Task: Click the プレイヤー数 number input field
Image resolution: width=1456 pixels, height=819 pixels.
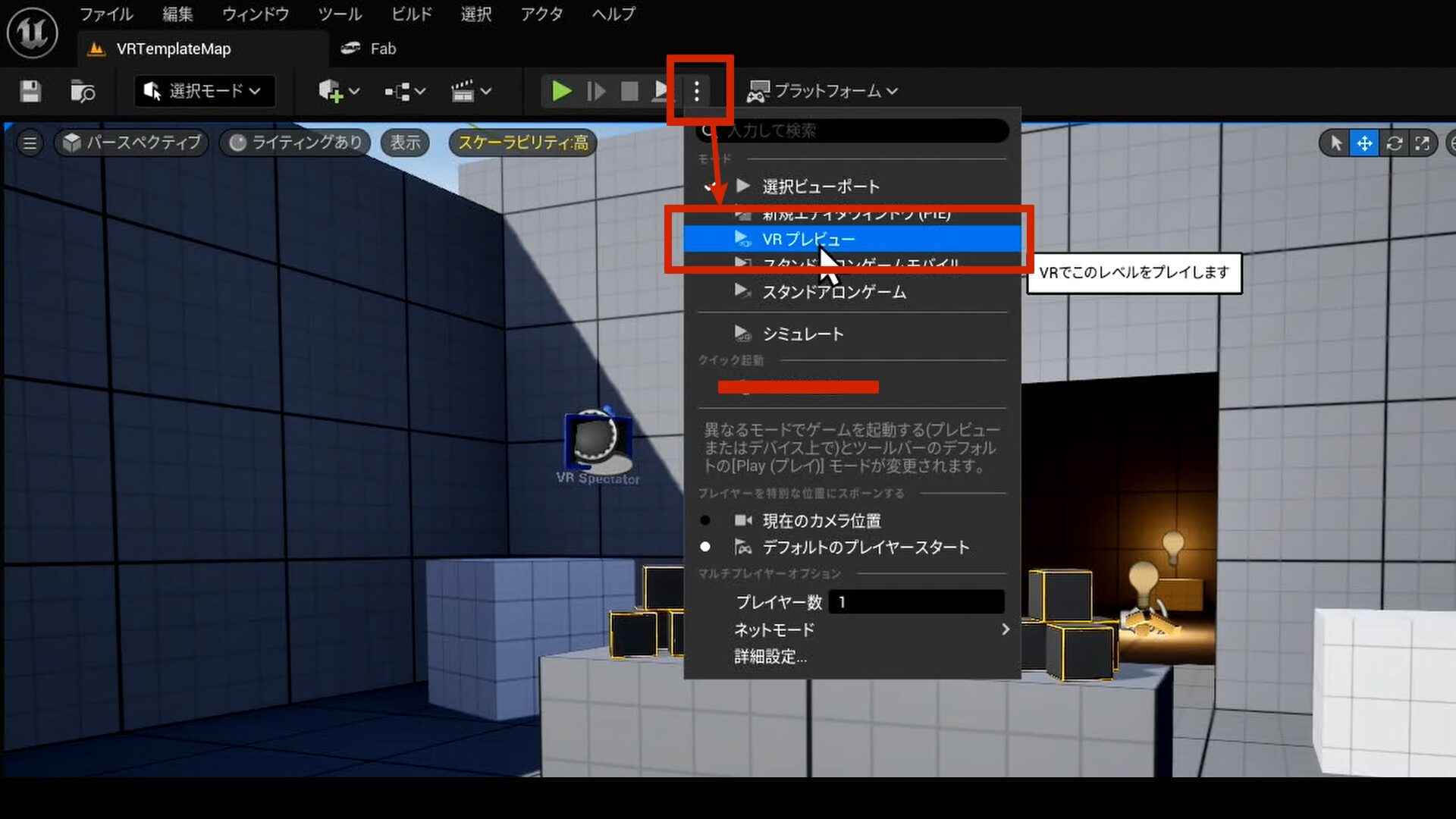Action: [x=916, y=602]
